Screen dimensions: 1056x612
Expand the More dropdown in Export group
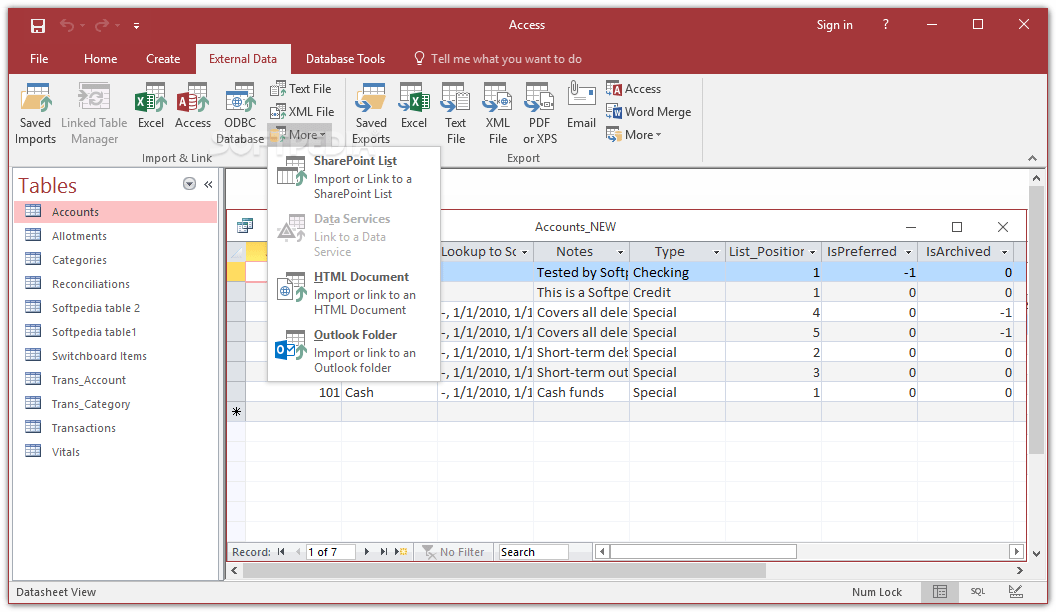pyautogui.click(x=634, y=135)
